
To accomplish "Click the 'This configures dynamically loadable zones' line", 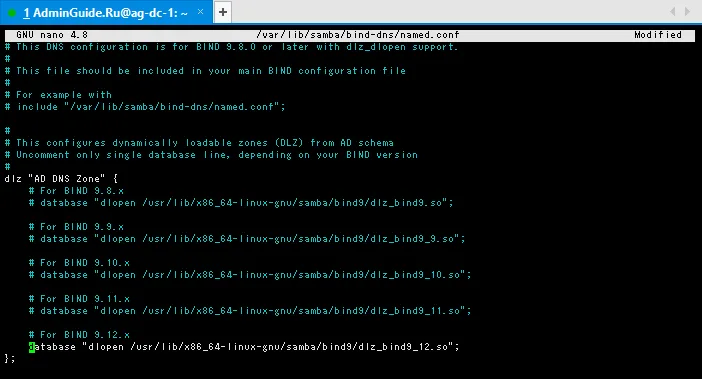I will click(199, 143).
